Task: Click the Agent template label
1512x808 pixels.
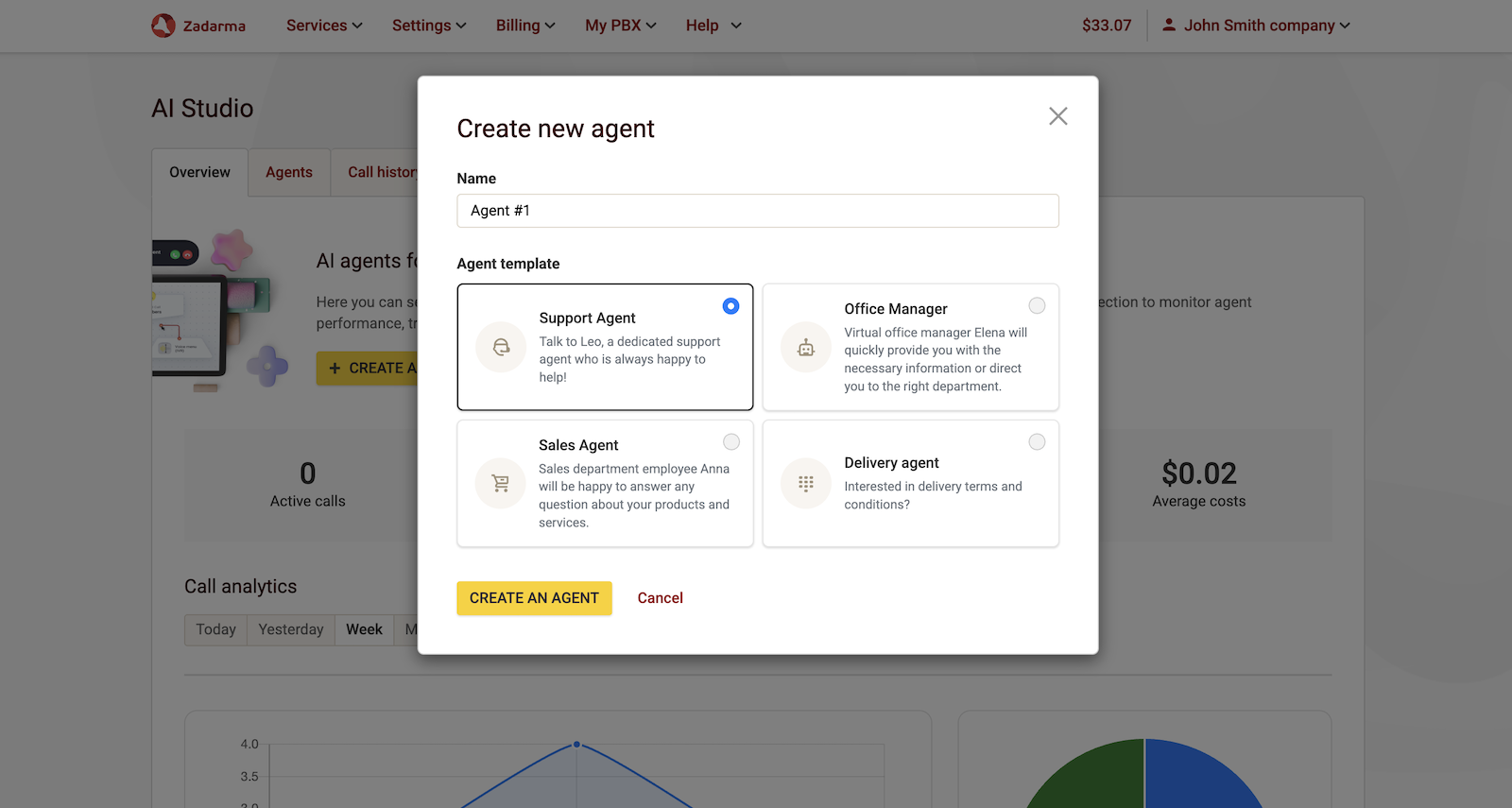Action: [x=508, y=264]
